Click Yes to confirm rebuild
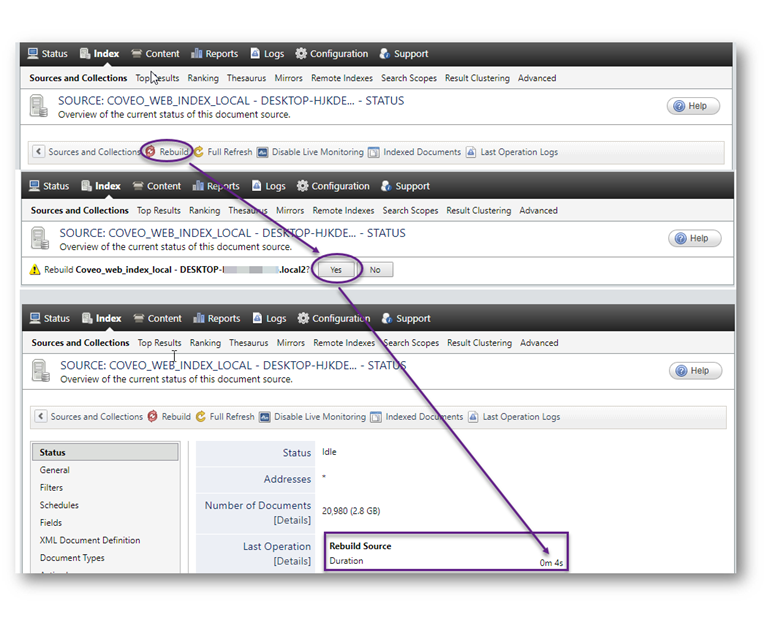The height and width of the screenshot is (631, 767). click(336, 270)
